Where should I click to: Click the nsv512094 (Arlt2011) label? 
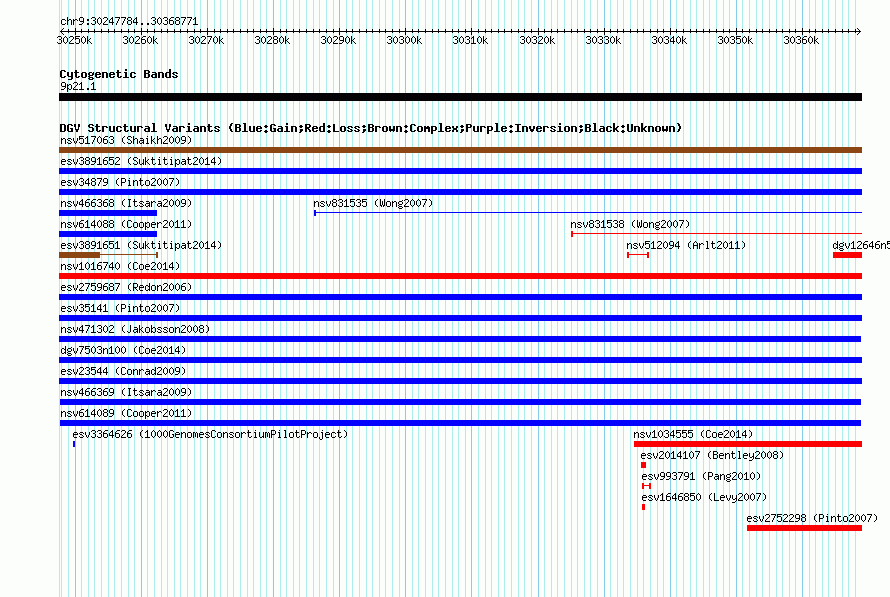coord(686,245)
